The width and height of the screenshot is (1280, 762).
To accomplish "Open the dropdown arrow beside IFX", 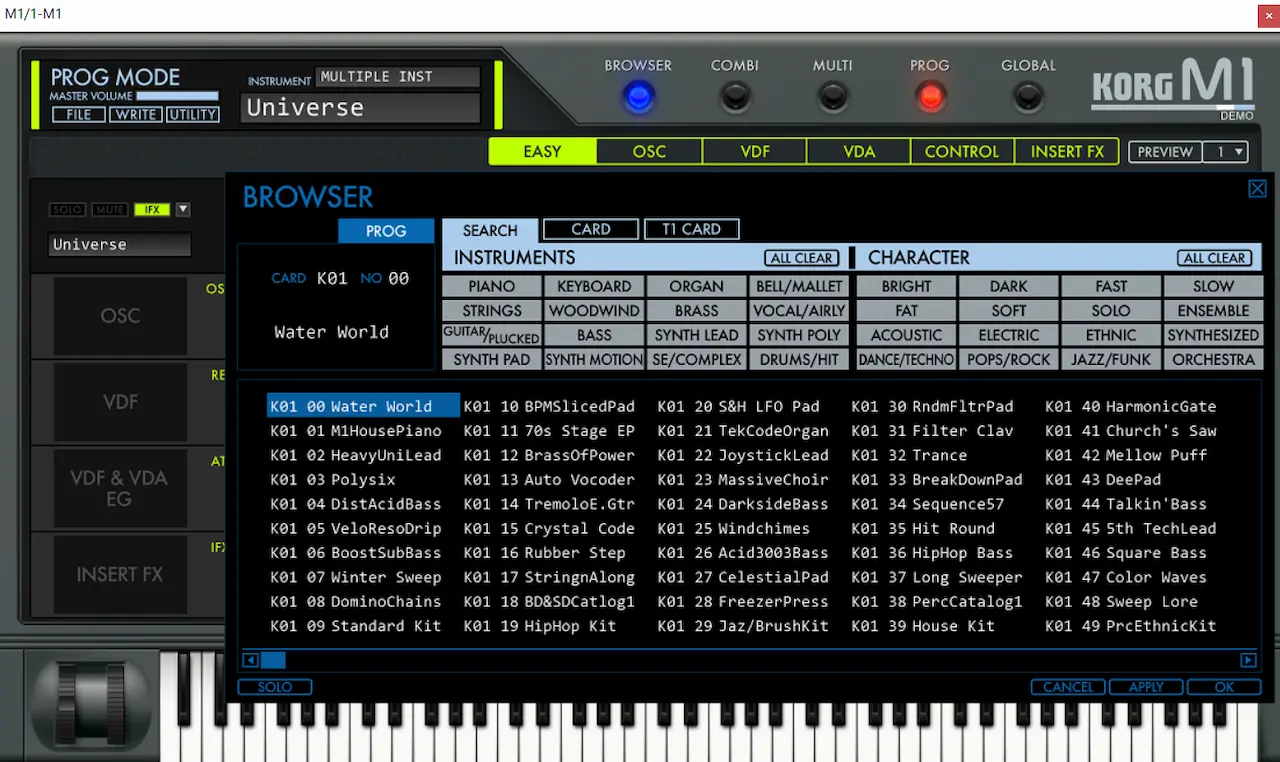I will [x=183, y=210].
